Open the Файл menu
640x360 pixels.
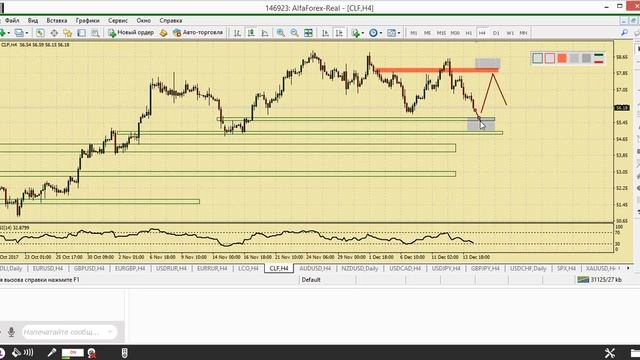pos(12,20)
